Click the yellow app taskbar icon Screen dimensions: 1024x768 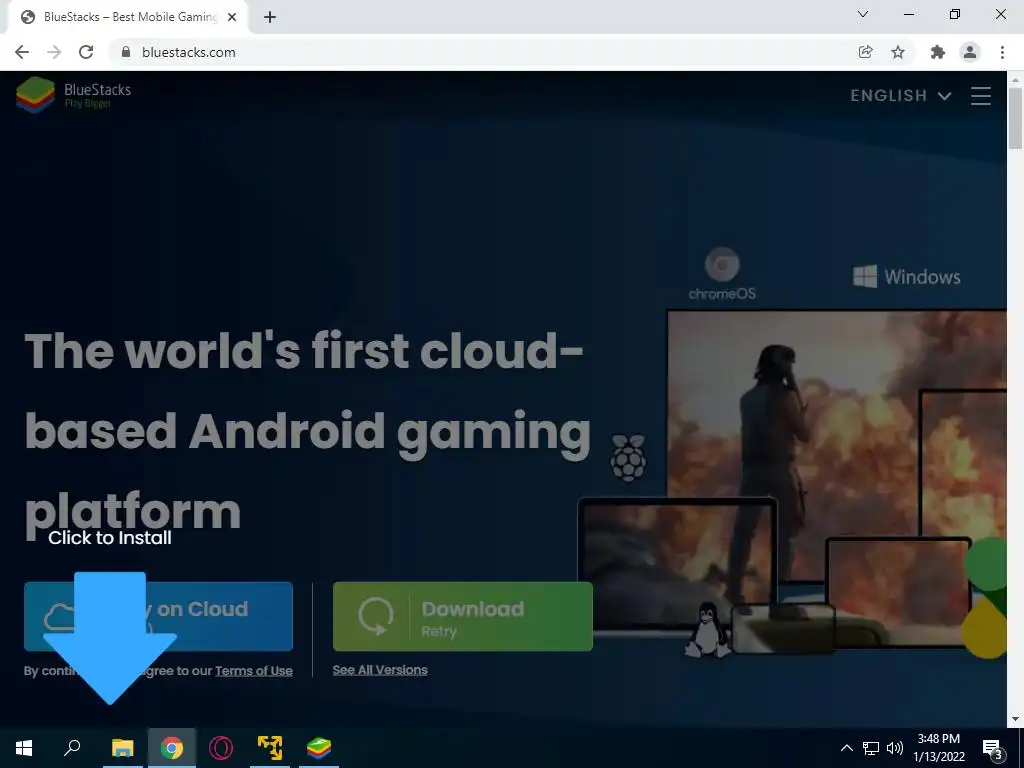click(270, 748)
